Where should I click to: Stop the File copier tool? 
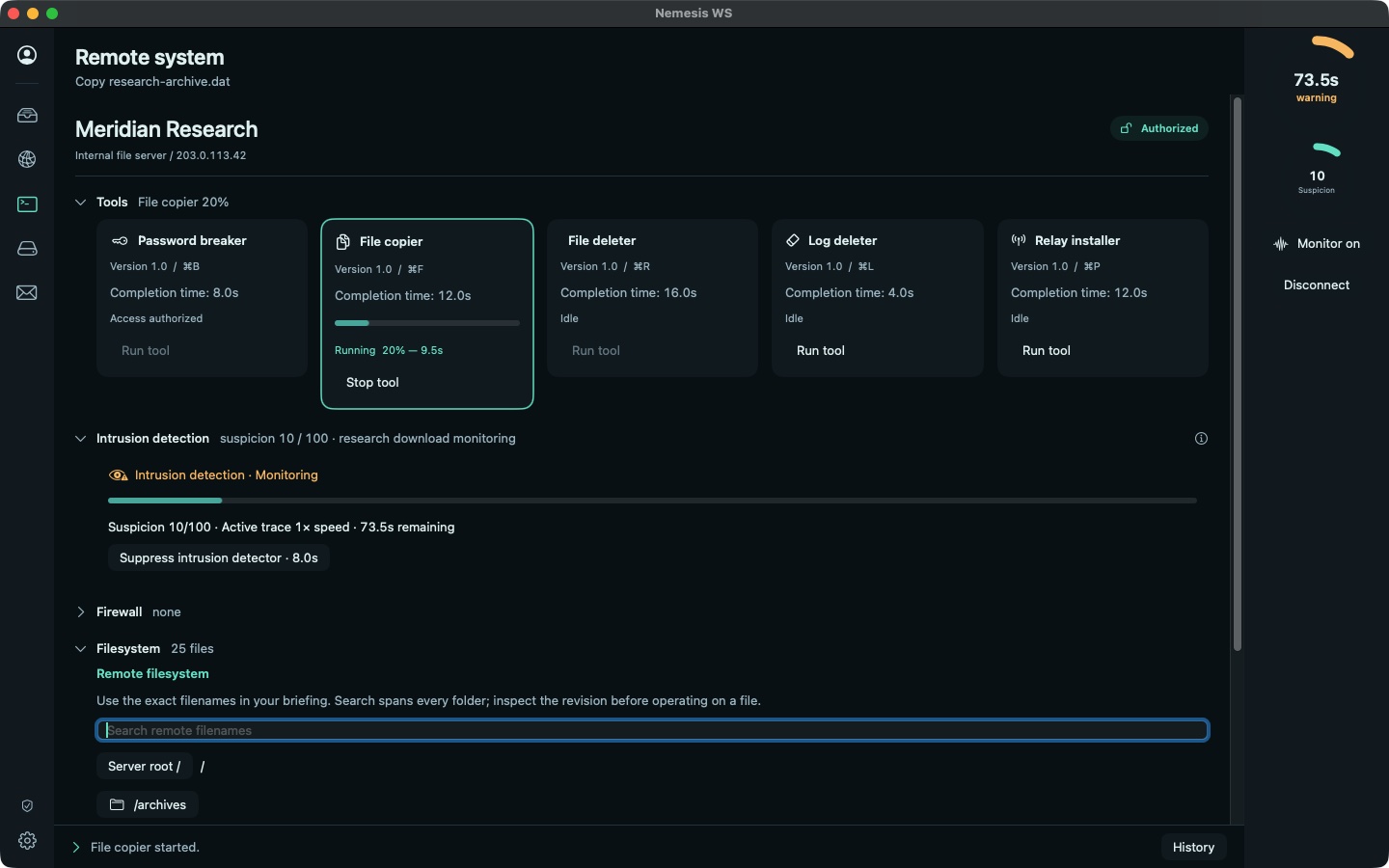click(x=372, y=383)
